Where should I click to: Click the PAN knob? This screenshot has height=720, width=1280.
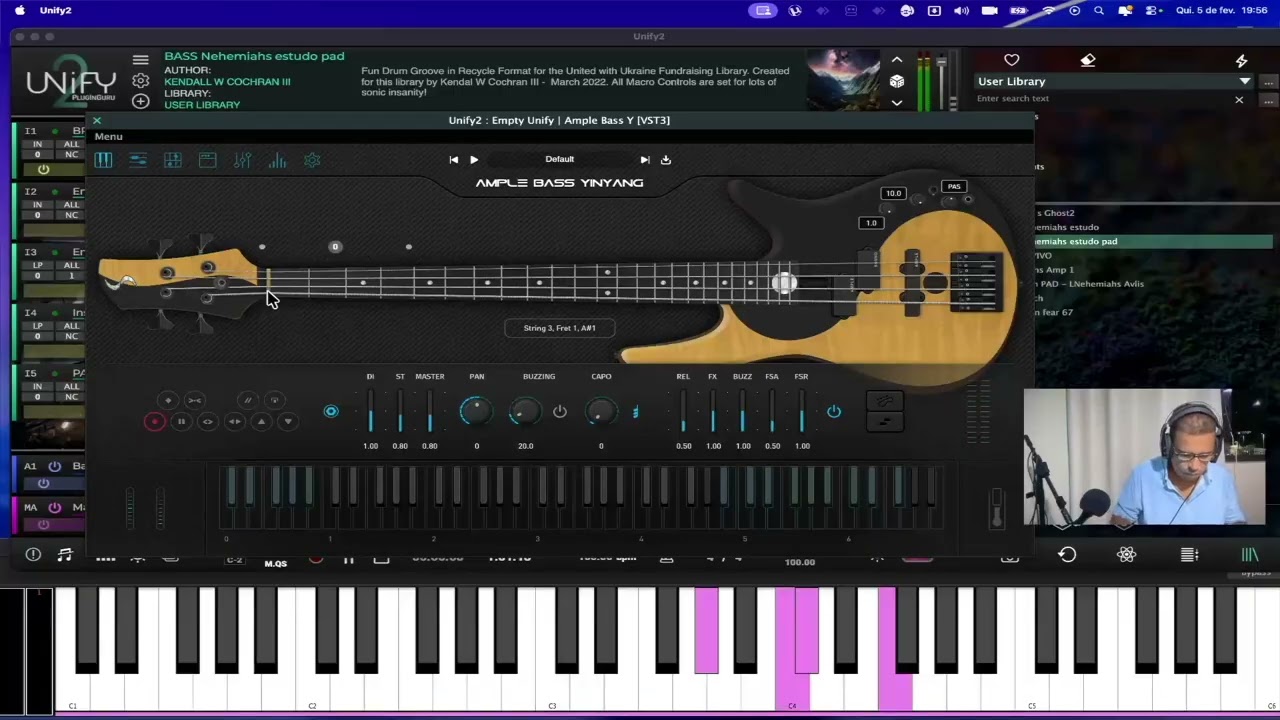coord(476,410)
